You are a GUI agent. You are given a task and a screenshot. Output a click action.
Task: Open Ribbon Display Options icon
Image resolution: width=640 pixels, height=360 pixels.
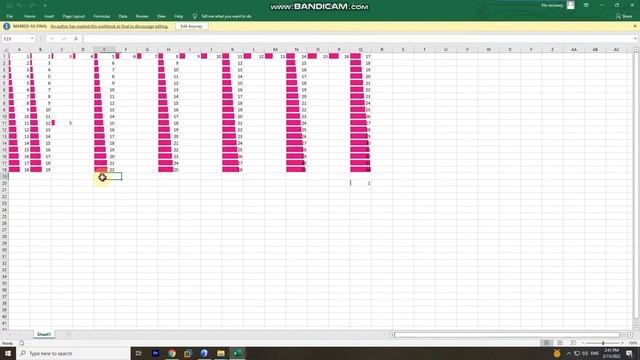586,5
